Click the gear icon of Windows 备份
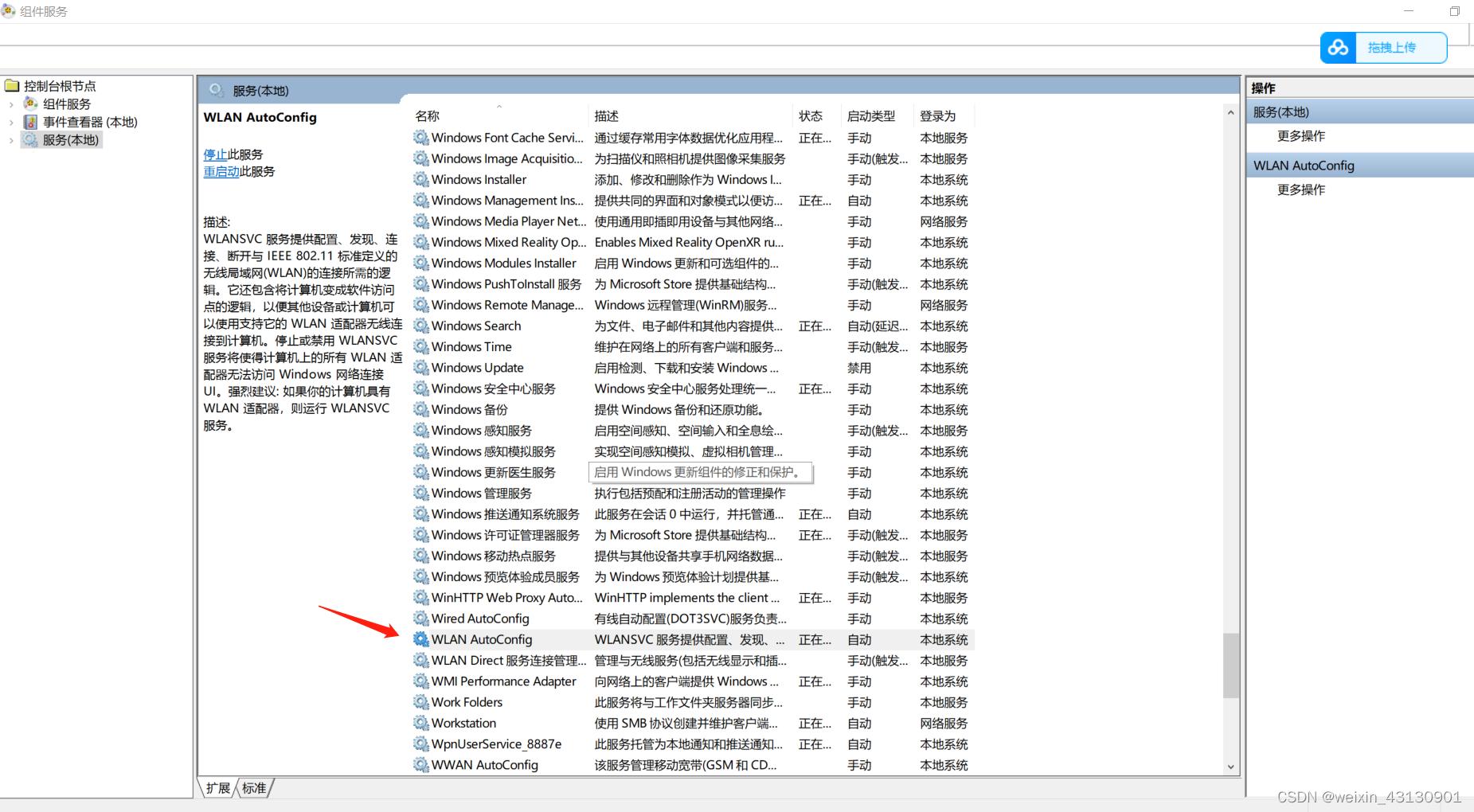 (420, 409)
